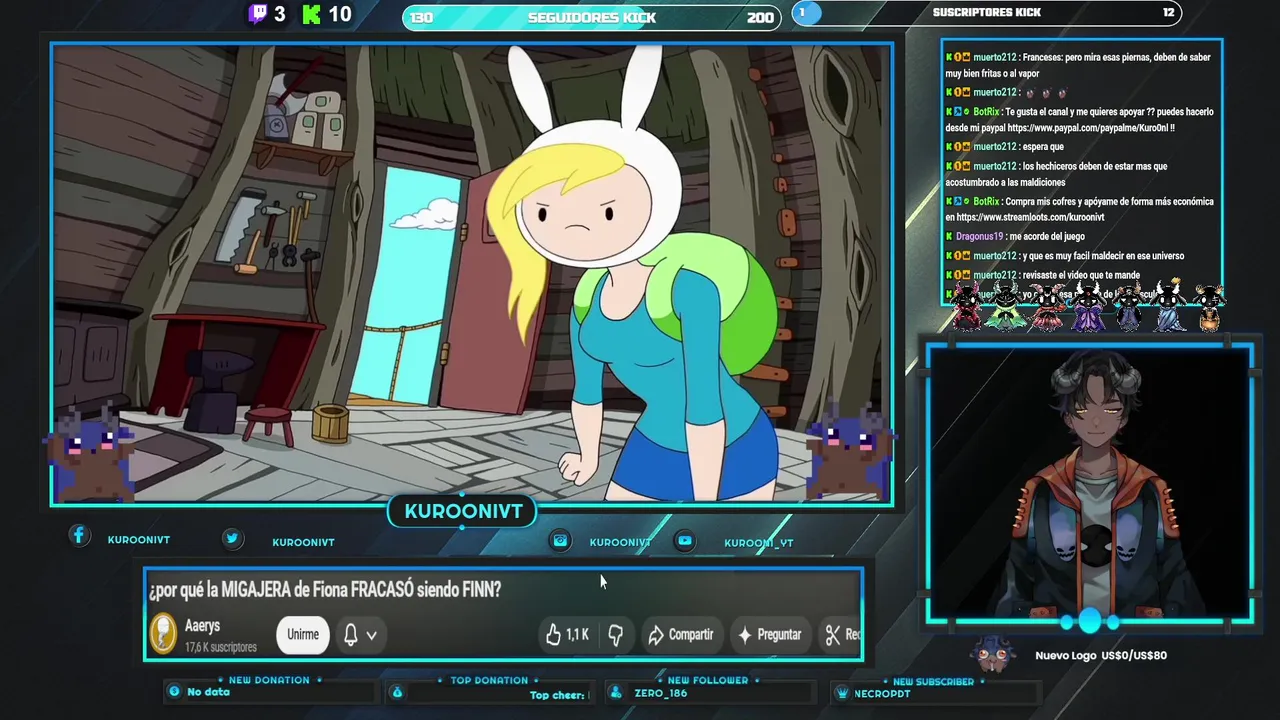Click the small mascot icon beside Nuevo Logo
The width and height of the screenshot is (1280, 720).
click(x=993, y=655)
